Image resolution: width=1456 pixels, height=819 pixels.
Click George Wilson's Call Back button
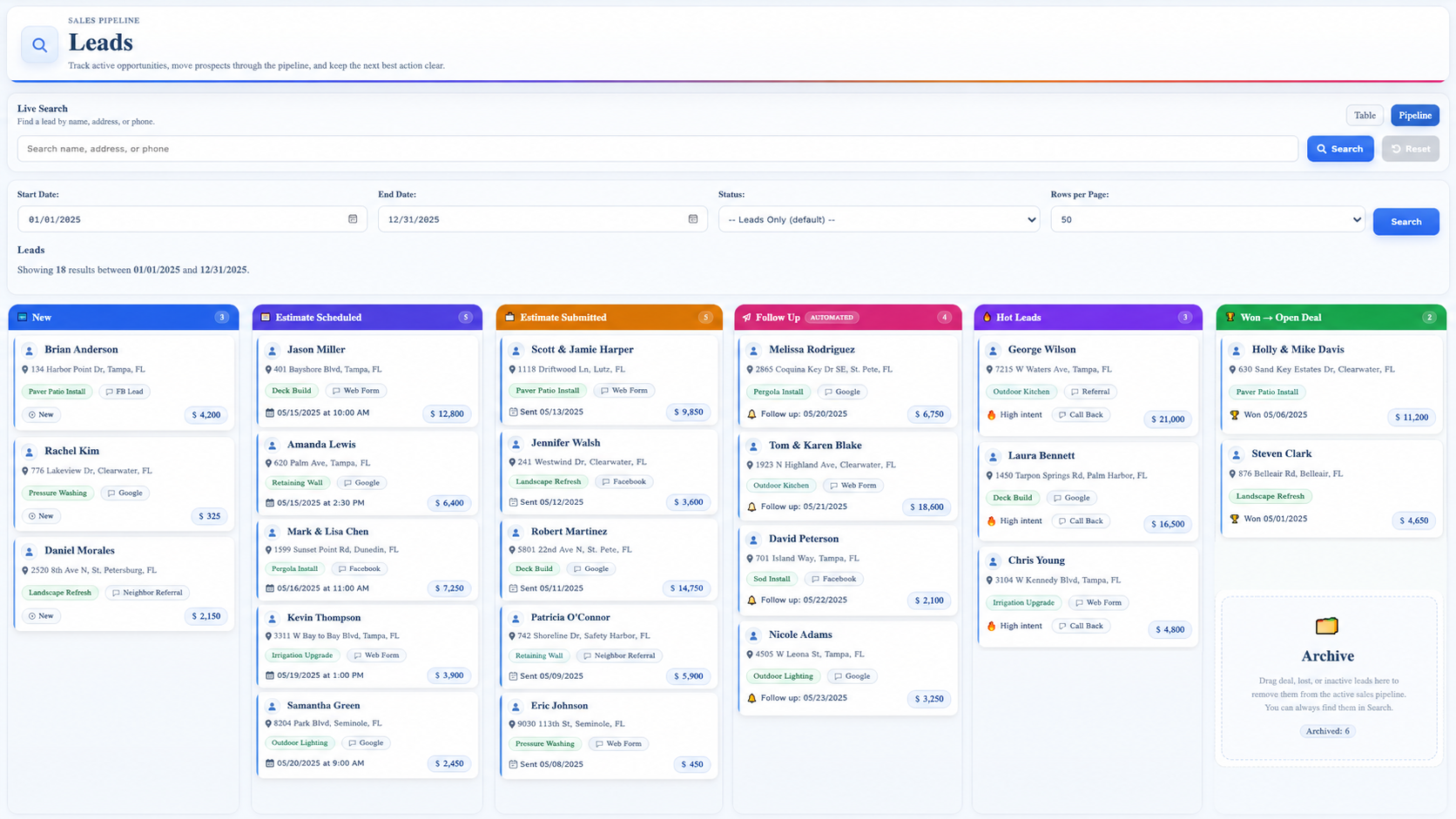1080,415
